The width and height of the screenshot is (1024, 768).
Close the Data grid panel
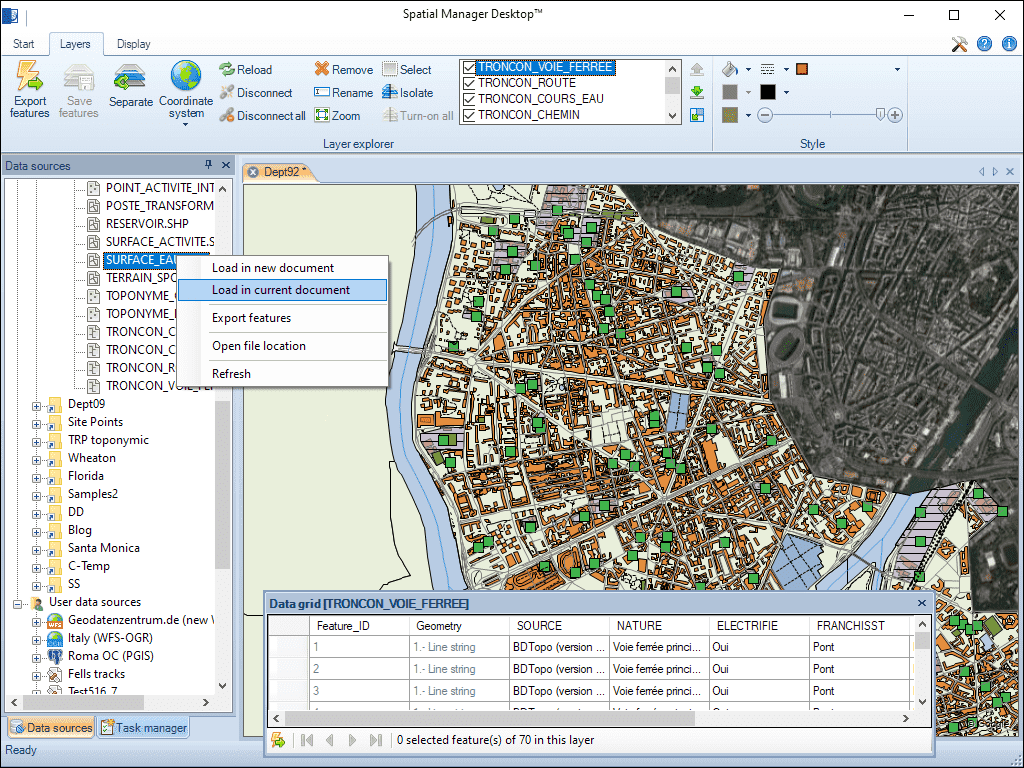click(921, 603)
